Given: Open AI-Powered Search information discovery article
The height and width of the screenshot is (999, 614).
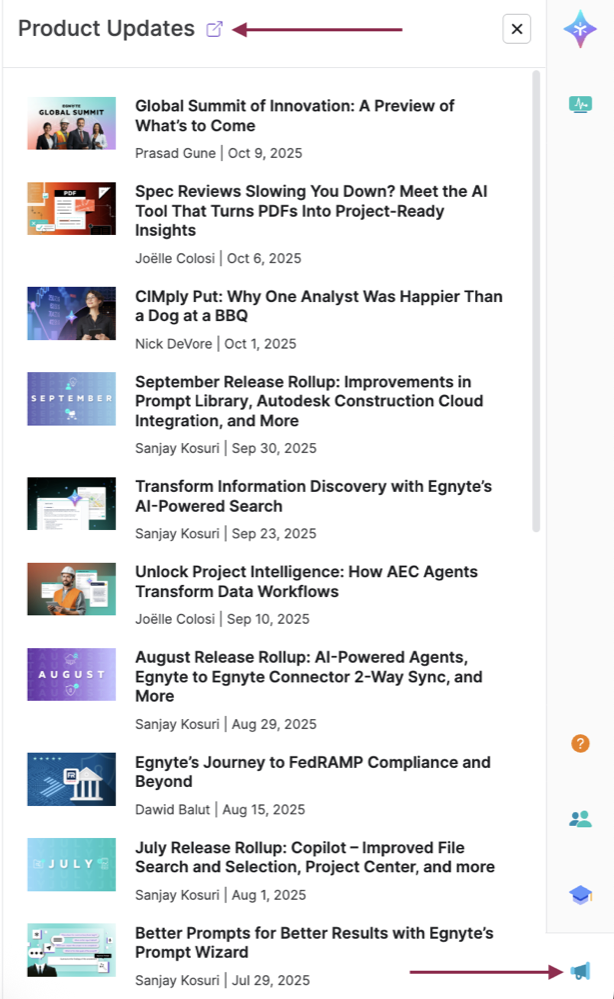Looking at the screenshot, I should pyautogui.click(x=313, y=496).
